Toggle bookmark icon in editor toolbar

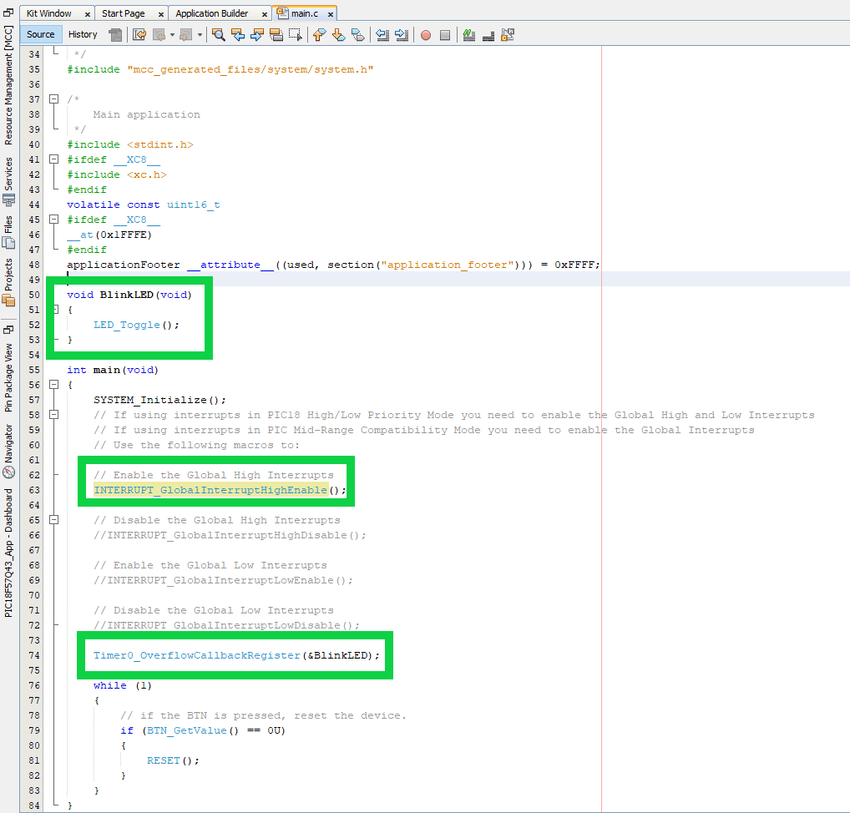pos(358,35)
